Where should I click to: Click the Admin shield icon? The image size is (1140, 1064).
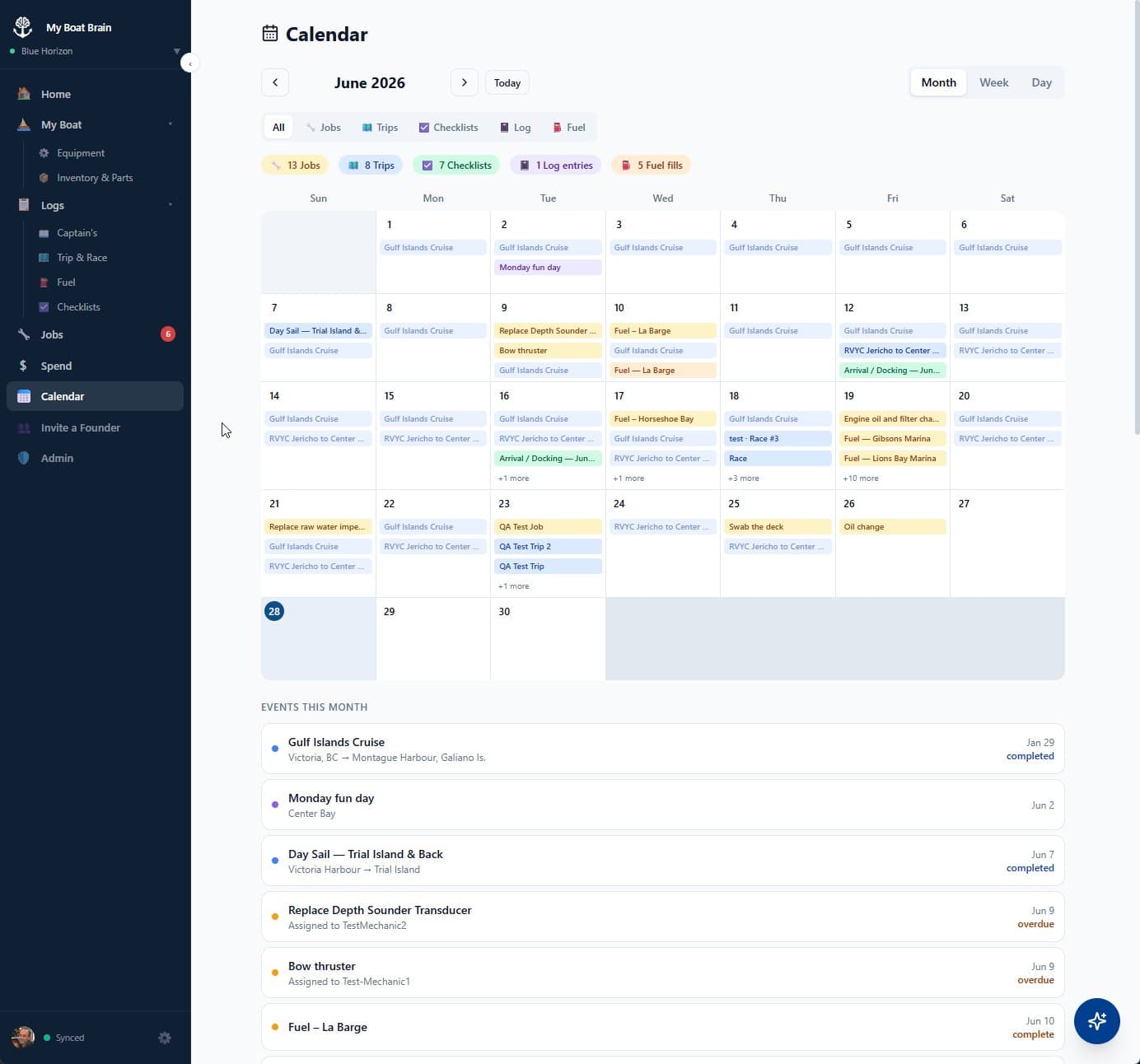pos(24,458)
